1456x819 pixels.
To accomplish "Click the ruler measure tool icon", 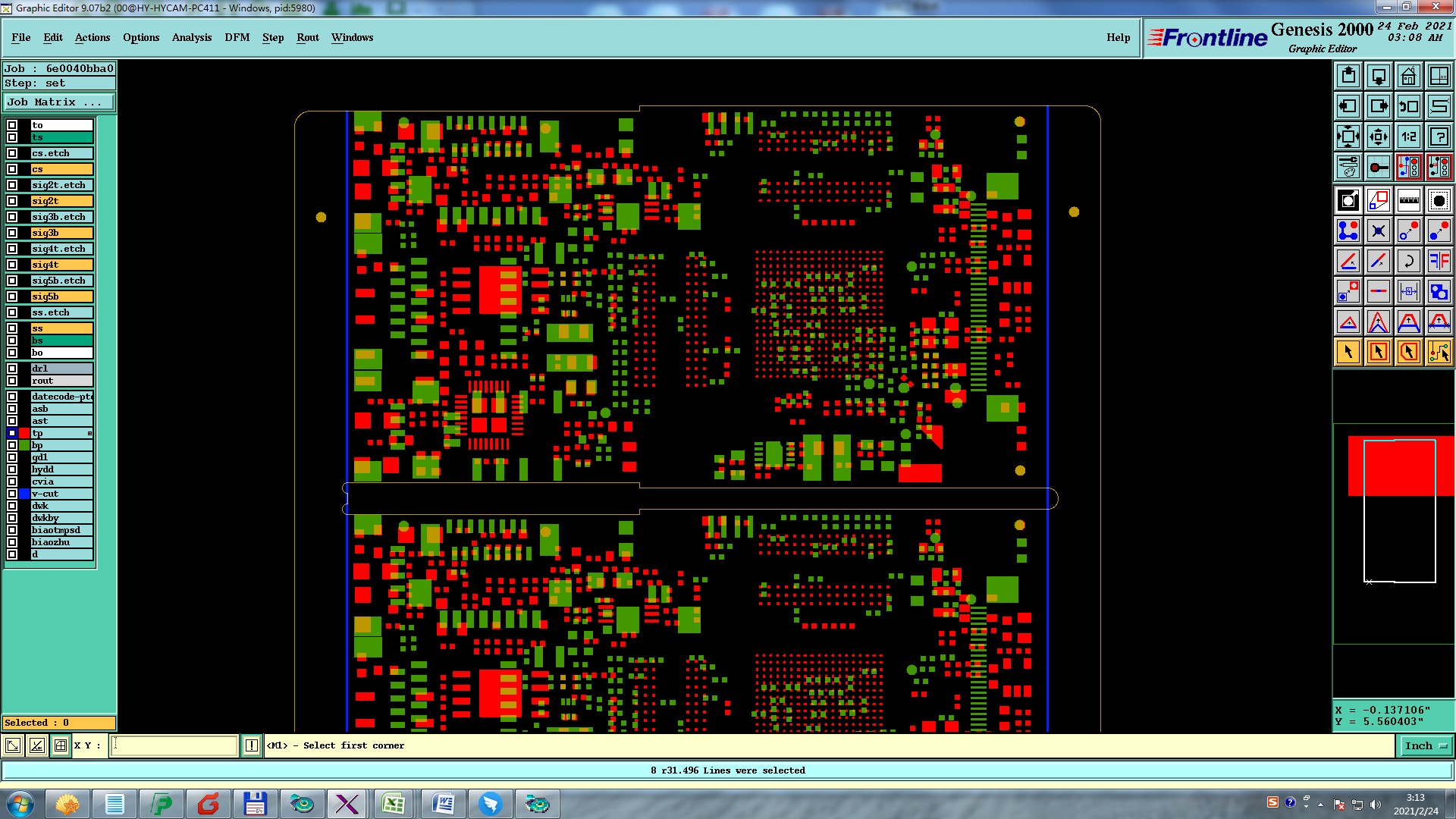I will (1408, 200).
